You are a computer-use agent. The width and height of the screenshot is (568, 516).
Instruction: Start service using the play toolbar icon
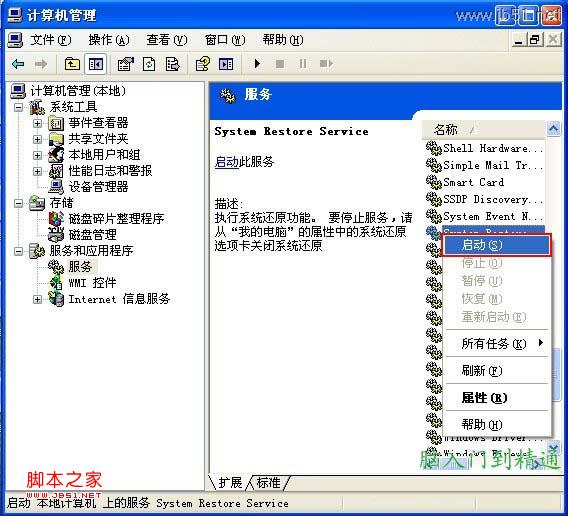click(x=257, y=64)
